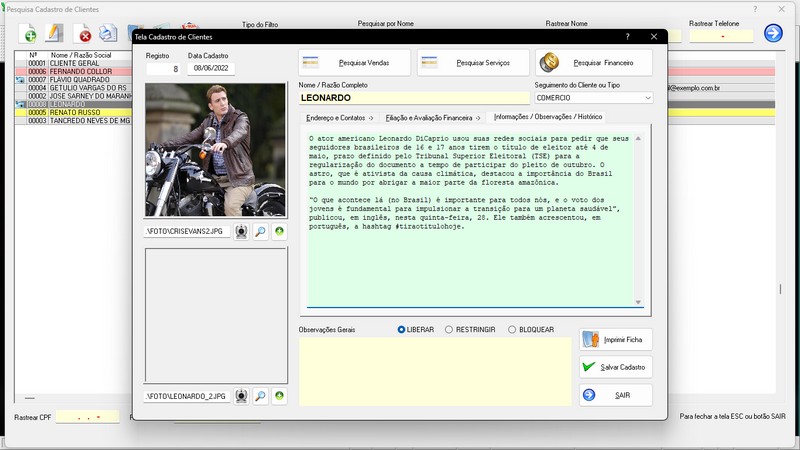Click the green add icon next to LEONARDO_2.JPG
The image size is (800, 450).
[x=279, y=396]
